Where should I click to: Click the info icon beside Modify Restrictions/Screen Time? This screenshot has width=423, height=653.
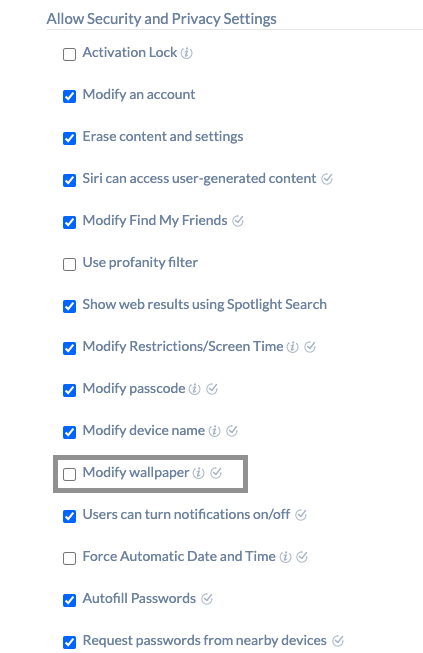point(293,347)
